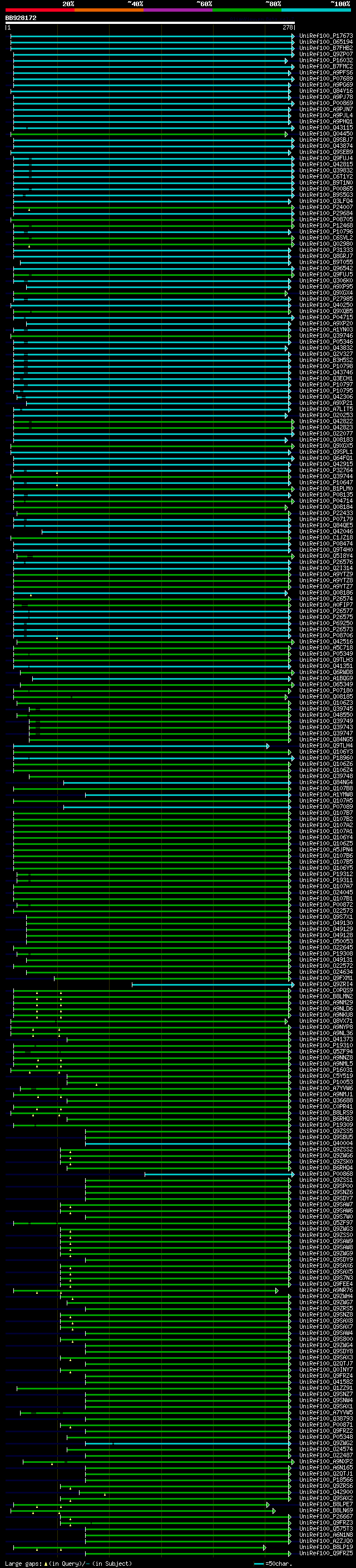
Task: Select the UniRef100_P24007 label
Action: 326,207
